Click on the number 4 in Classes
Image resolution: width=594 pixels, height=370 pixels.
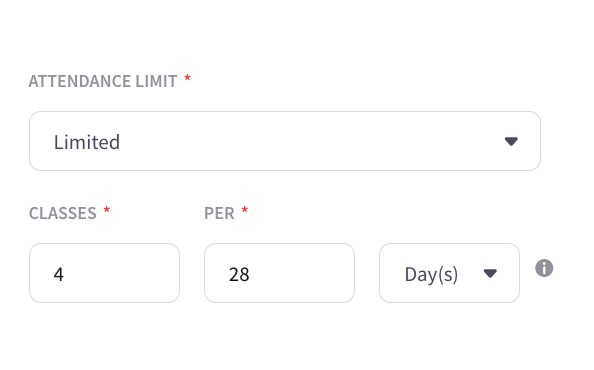(58, 274)
